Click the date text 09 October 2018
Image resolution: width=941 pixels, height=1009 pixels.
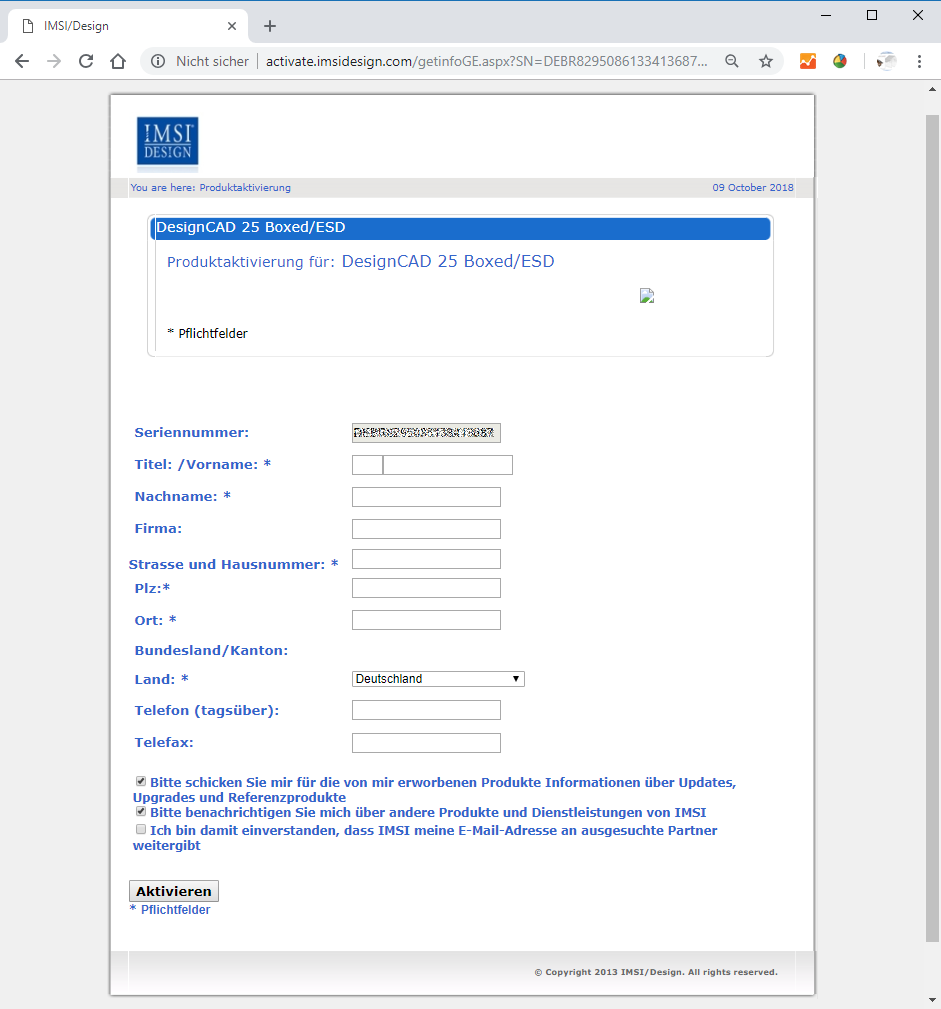click(x=752, y=187)
